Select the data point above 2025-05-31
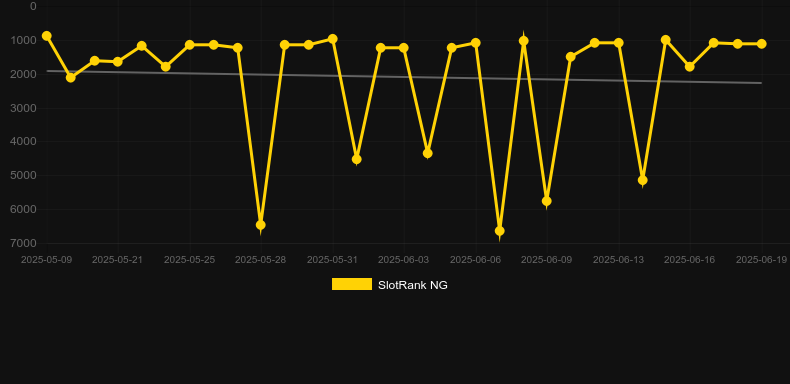Screen dimensions: 790x384 [x=333, y=39]
